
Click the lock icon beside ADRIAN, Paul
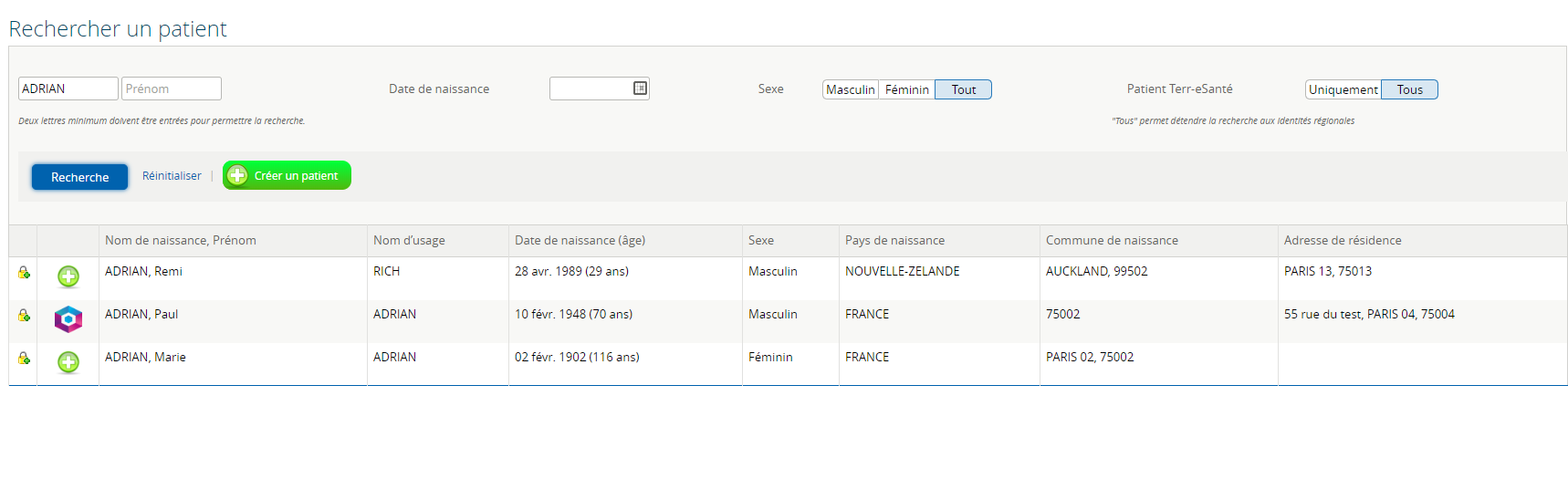tap(24, 316)
